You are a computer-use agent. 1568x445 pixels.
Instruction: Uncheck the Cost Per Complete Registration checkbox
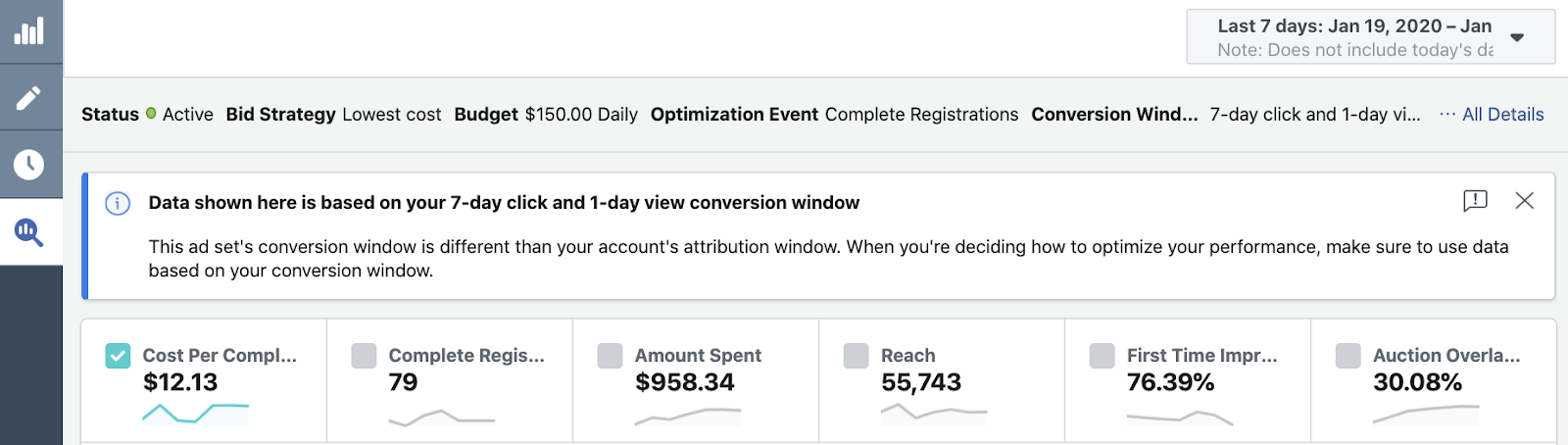pos(118,356)
